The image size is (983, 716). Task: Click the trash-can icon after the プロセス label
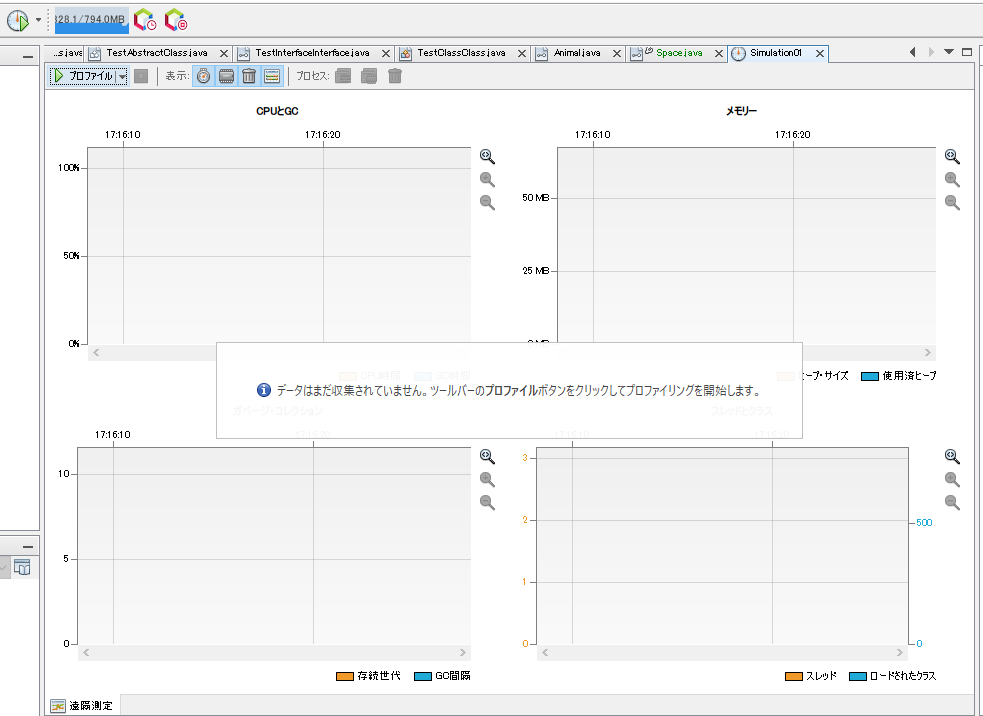394,76
